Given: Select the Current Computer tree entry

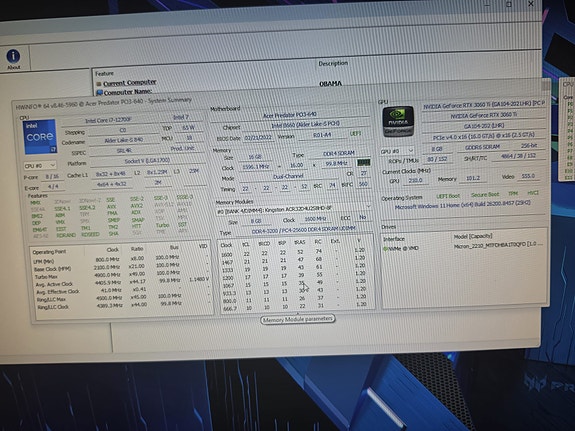Looking at the screenshot, I should tap(130, 83).
